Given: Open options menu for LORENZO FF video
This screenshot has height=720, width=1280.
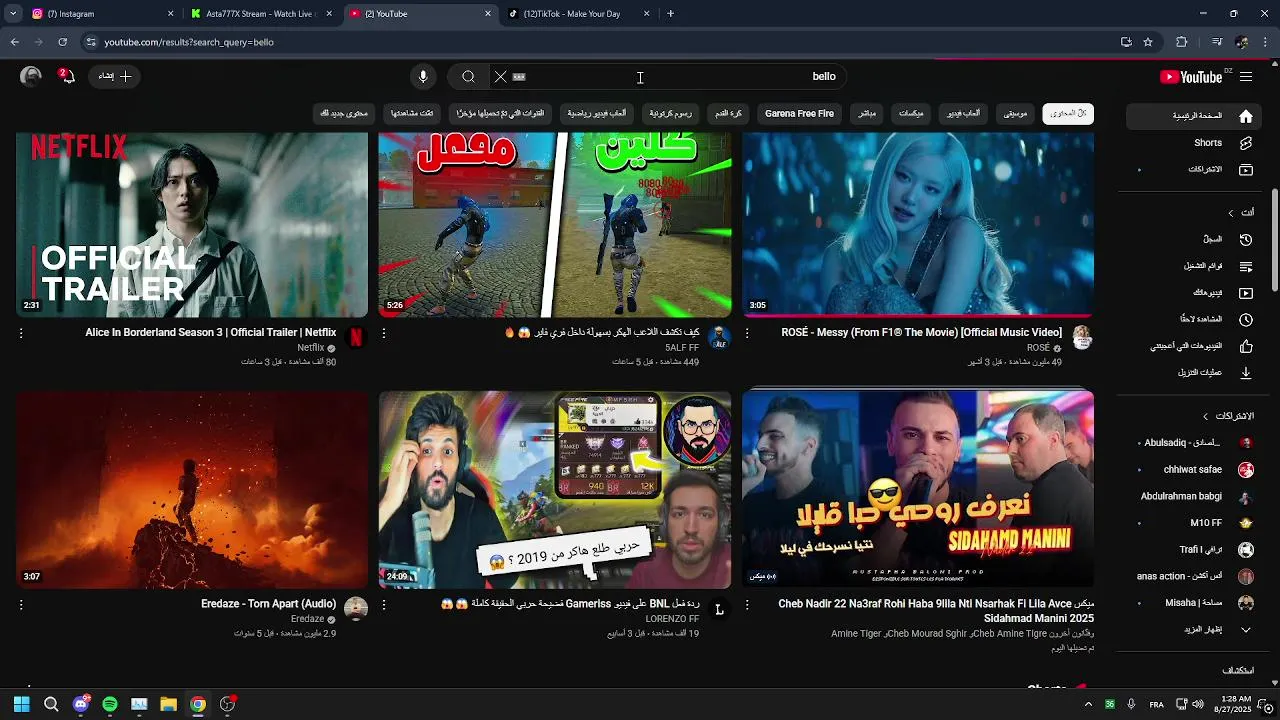Looking at the screenshot, I should (x=384, y=605).
